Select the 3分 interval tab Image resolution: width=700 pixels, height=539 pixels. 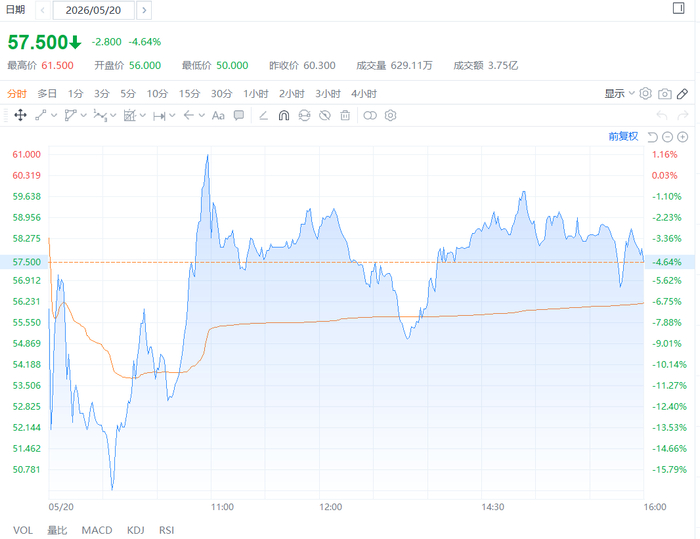(x=101, y=94)
